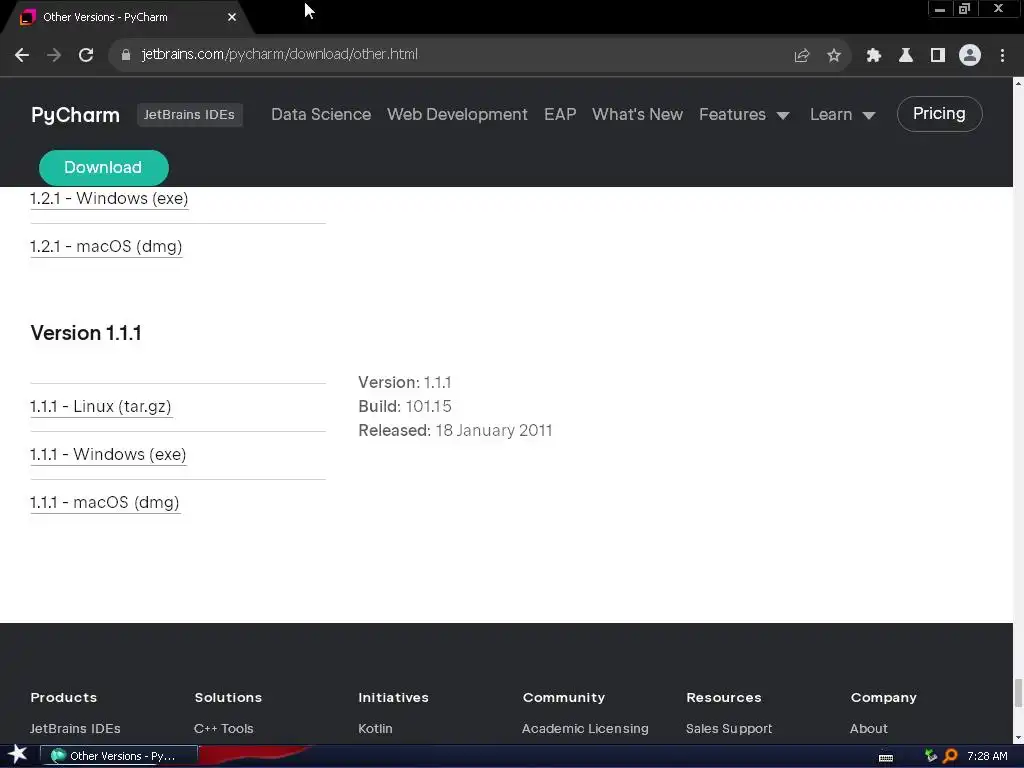Open the network tray icon
Image resolution: width=1024 pixels, height=768 pixels.
tap(931, 756)
